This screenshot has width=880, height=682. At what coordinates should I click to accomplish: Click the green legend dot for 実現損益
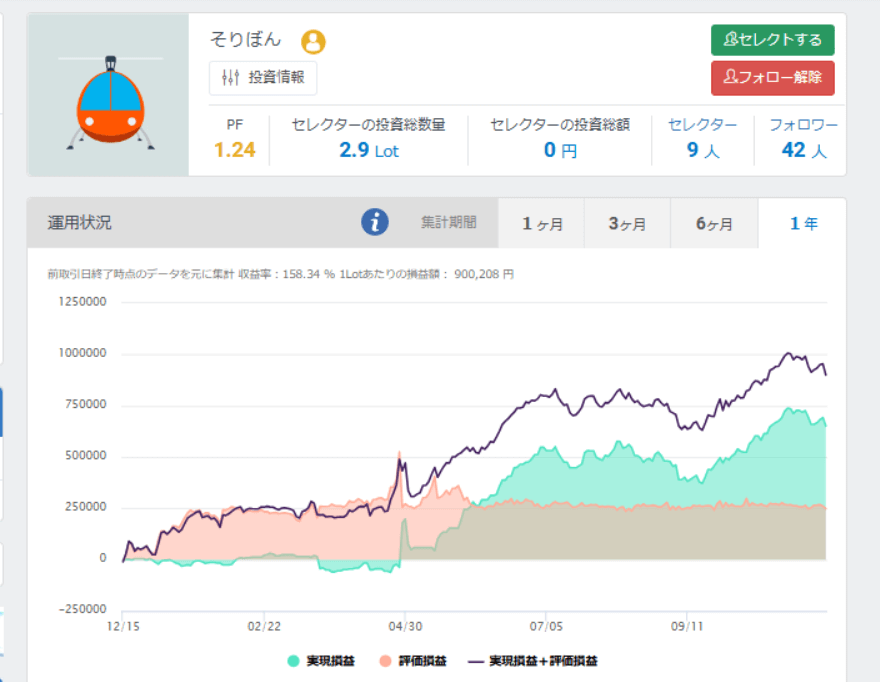click(x=293, y=661)
